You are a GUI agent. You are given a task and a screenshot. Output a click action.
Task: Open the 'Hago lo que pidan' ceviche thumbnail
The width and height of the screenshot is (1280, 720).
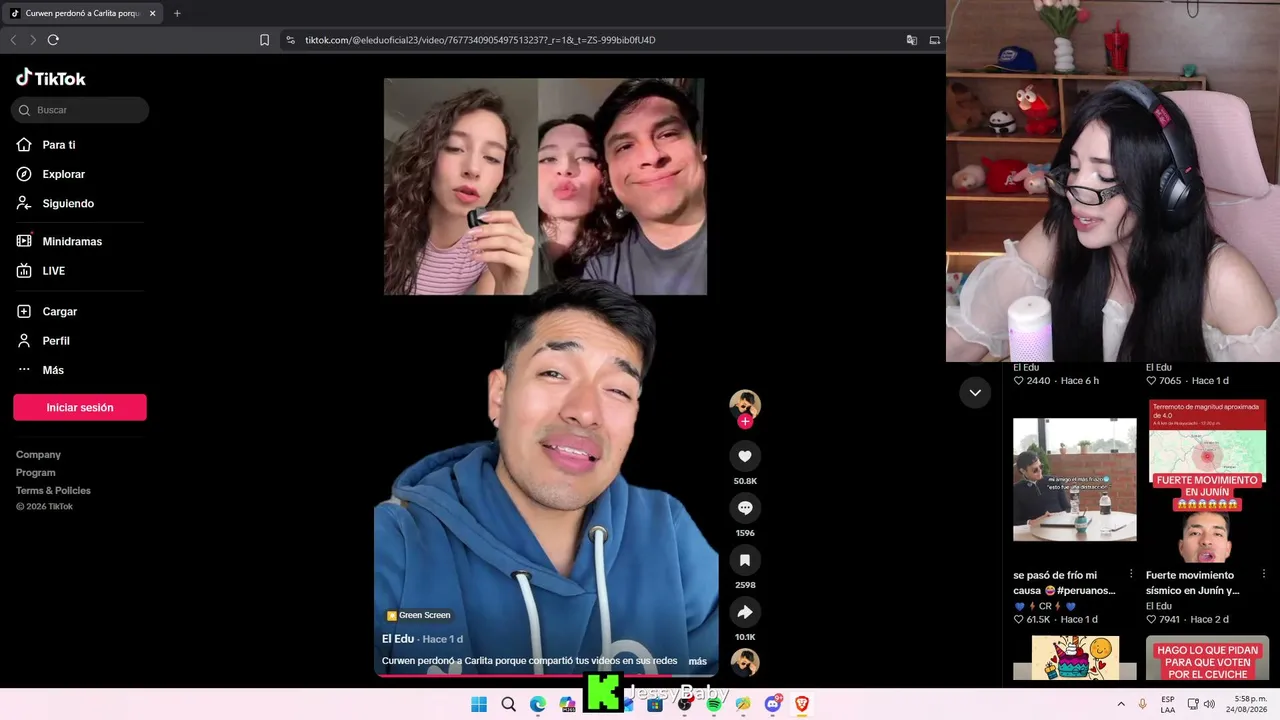(x=1208, y=659)
